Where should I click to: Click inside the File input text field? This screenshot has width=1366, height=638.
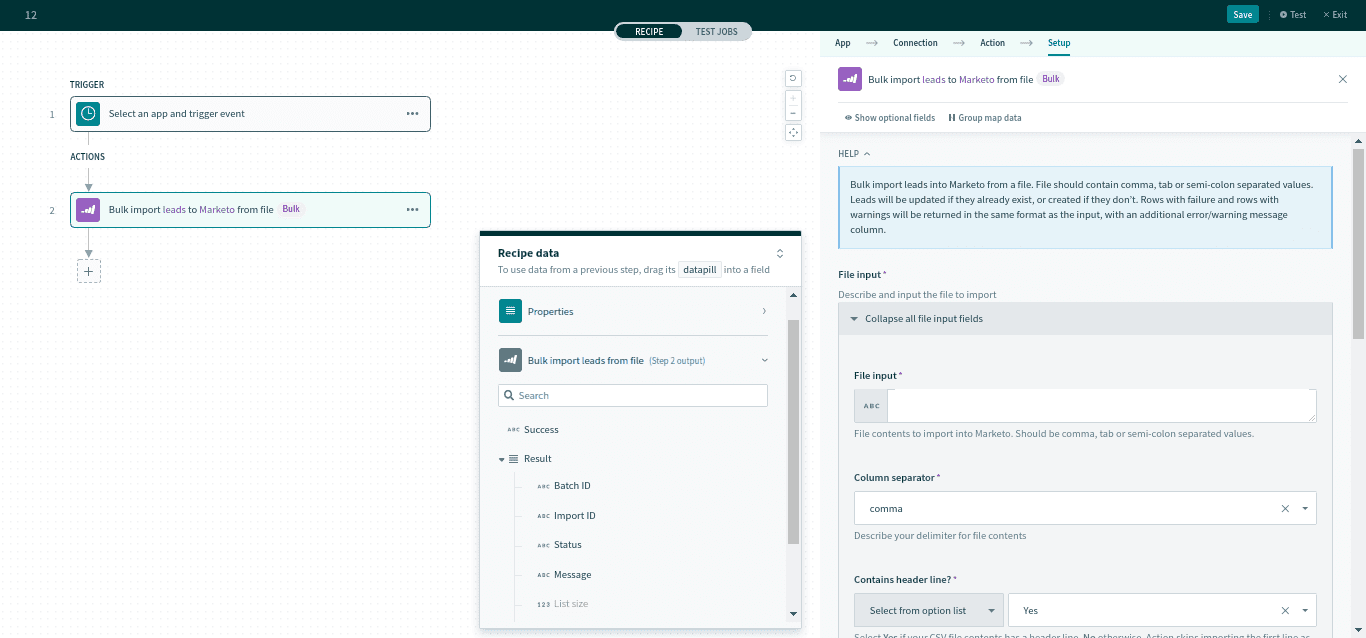1100,405
